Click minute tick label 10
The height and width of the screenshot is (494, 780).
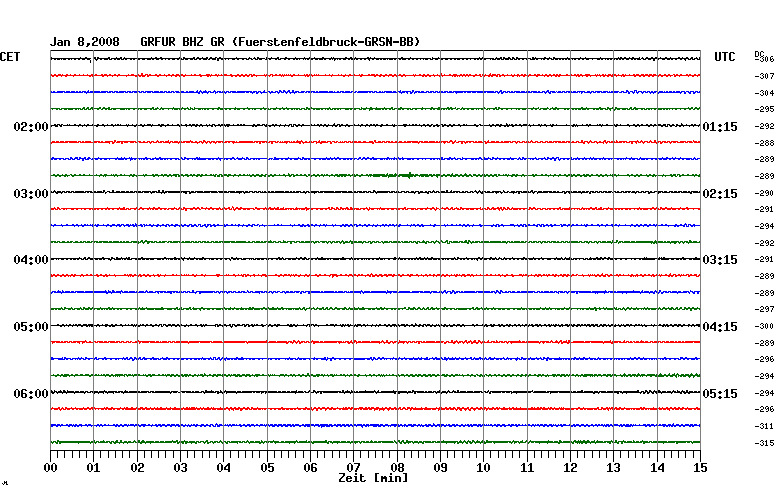pos(484,468)
